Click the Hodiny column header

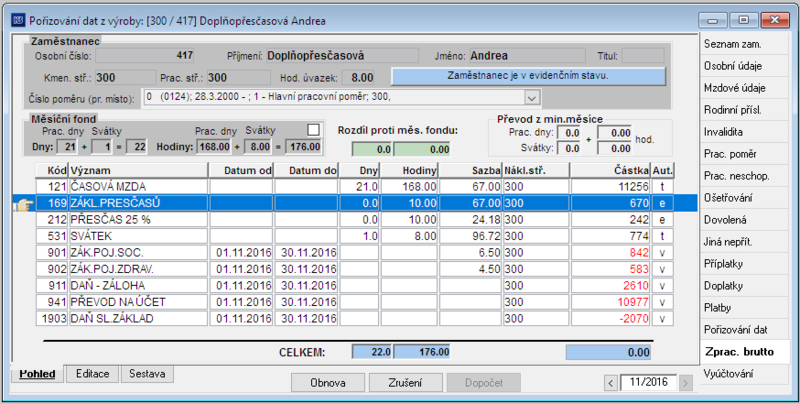409,170
